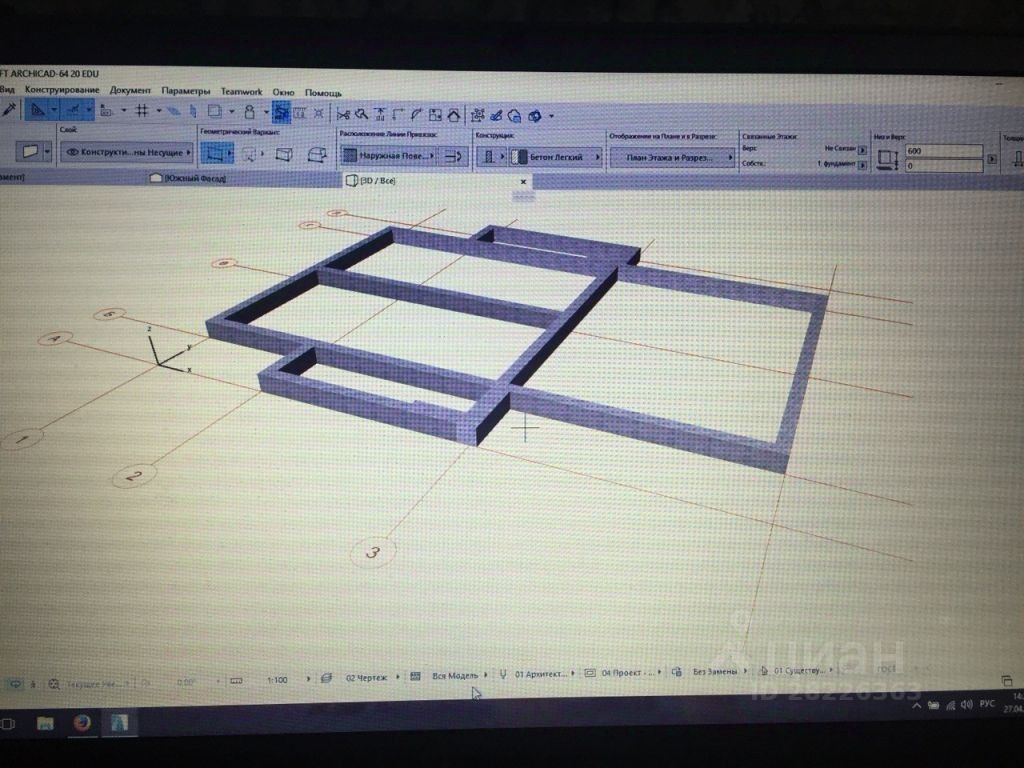Image resolution: width=1024 pixels, height=768 pixels.
Task: Open the Помощь menu
Action: point(323,93)
